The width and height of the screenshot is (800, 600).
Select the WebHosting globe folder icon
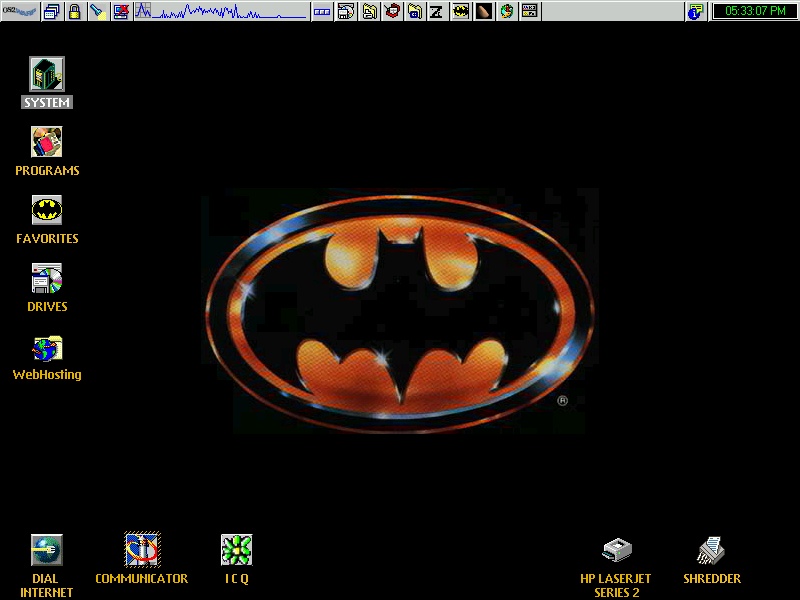click(46, 349)
